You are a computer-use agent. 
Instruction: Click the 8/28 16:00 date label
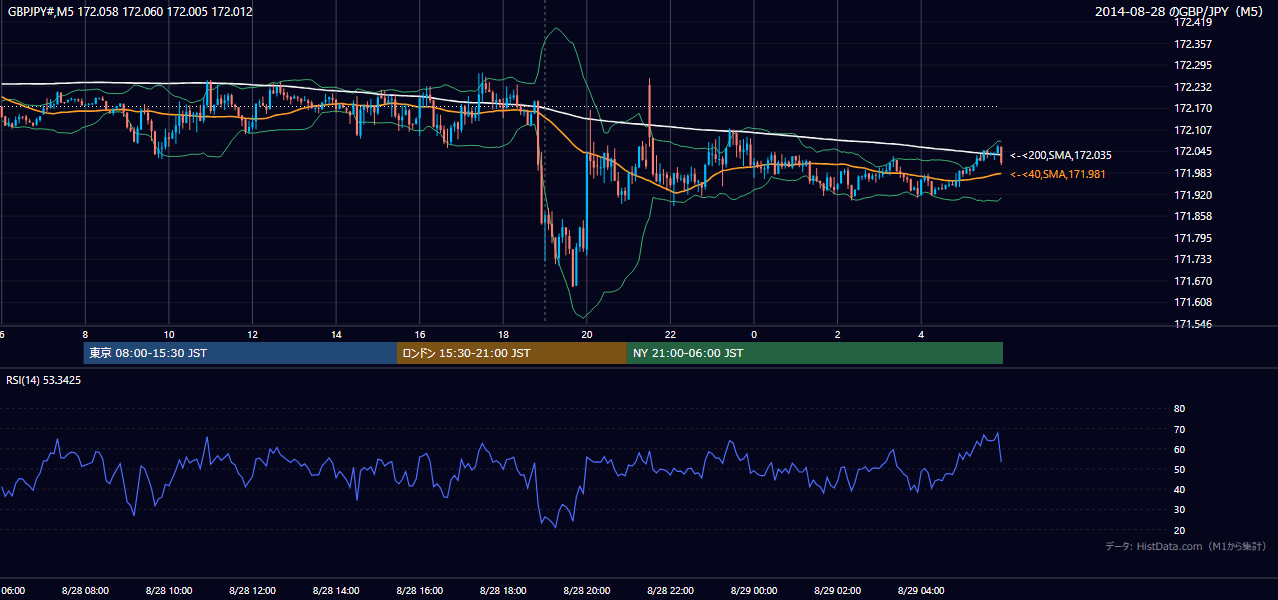point(420,590)
